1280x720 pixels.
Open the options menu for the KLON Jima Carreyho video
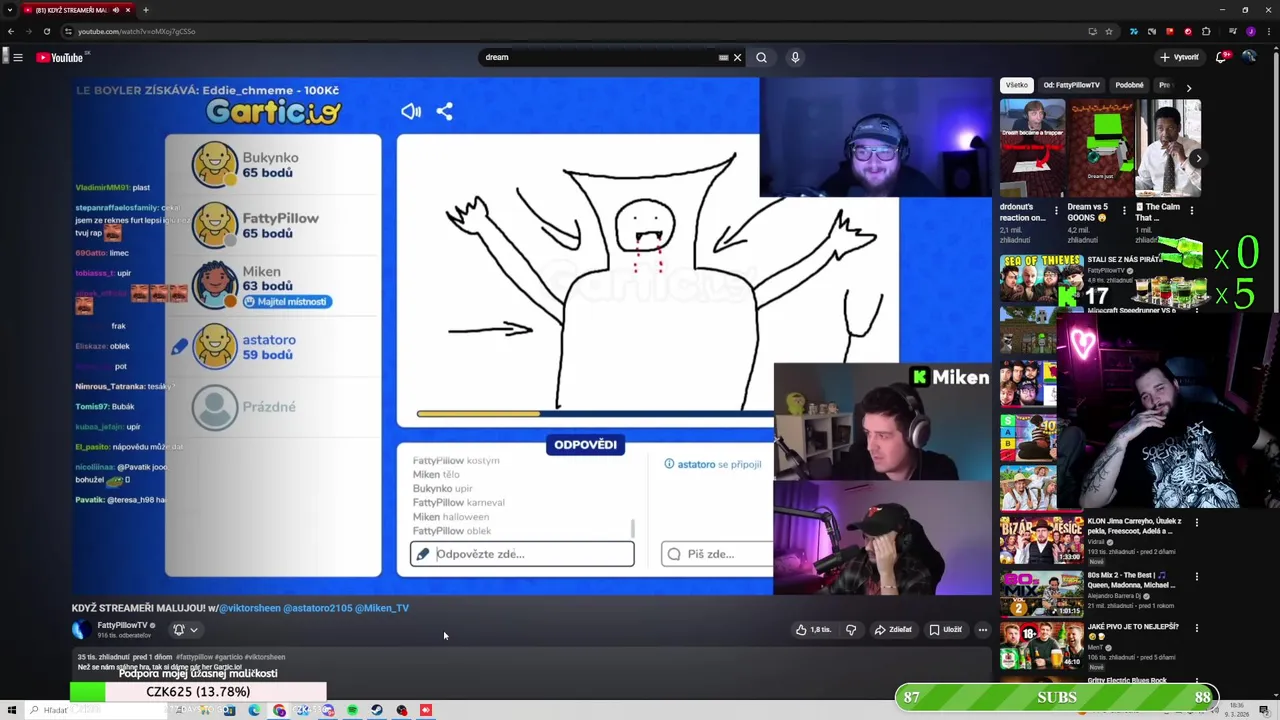pos(1196,522)
